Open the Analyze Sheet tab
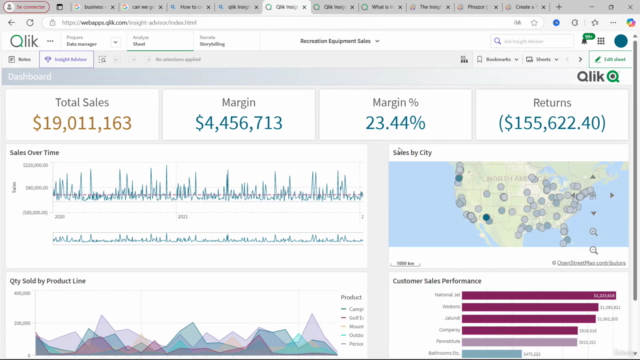Image resolution: width=640 pixels, height=360 pixels. click(x=160, y=41)
